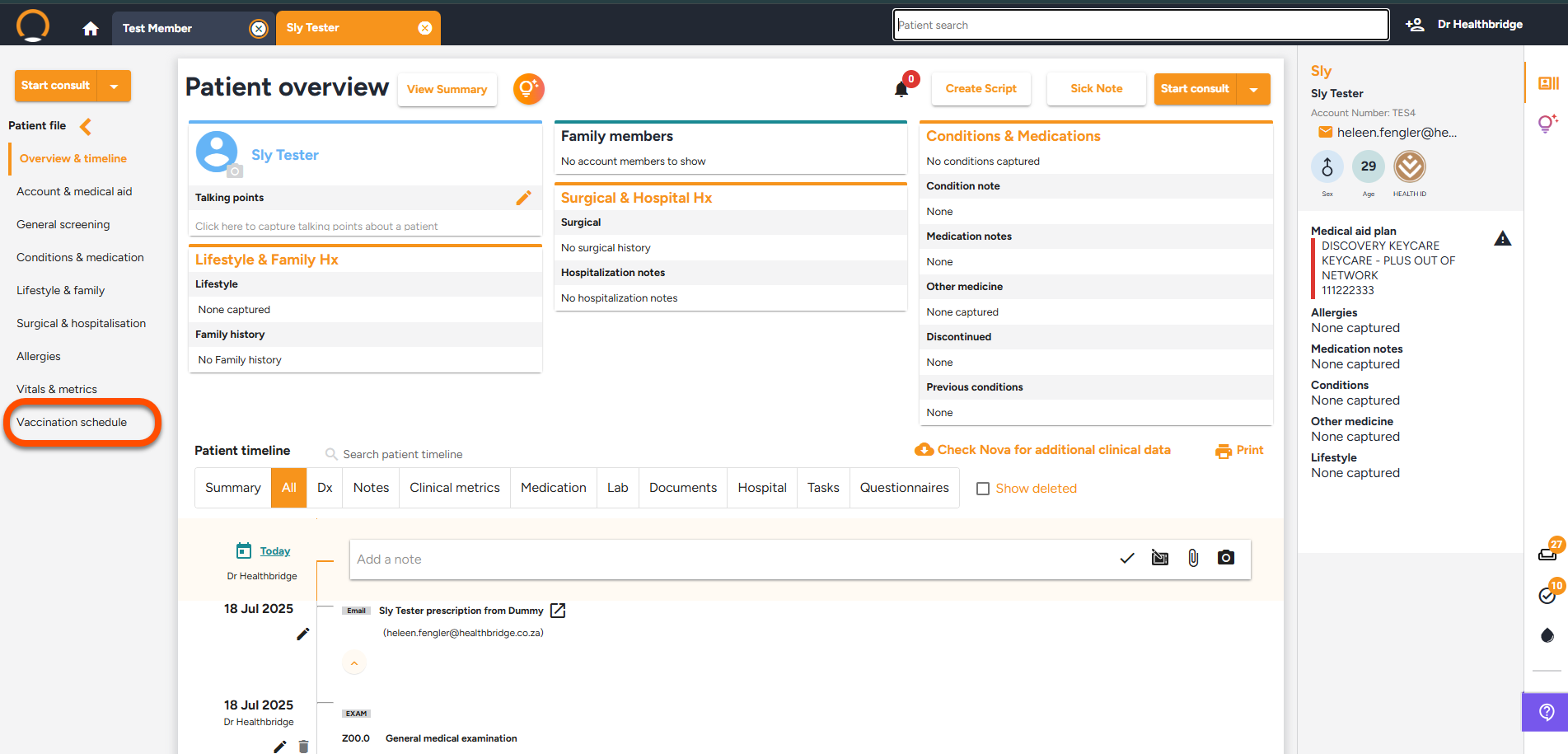1568x754 pixels.
Task: Edit talking points with pencil icon
Action: 523,198
